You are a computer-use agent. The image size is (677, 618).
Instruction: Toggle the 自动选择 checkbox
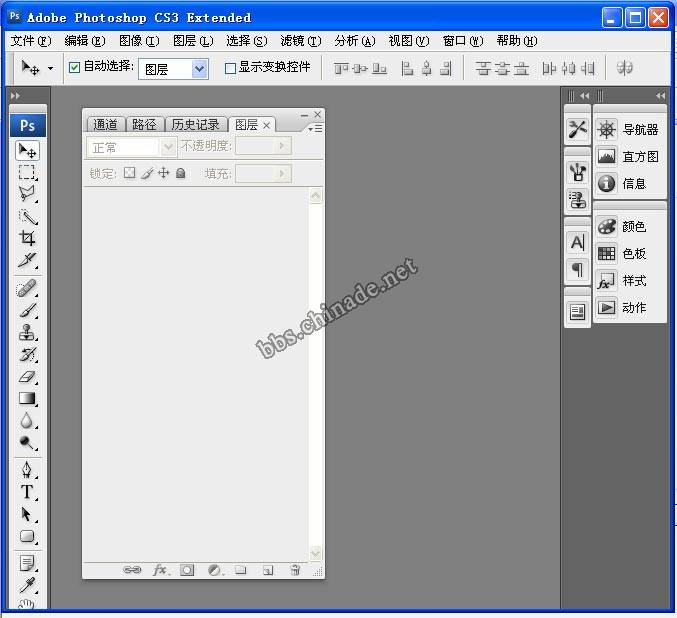pos(74,67)
